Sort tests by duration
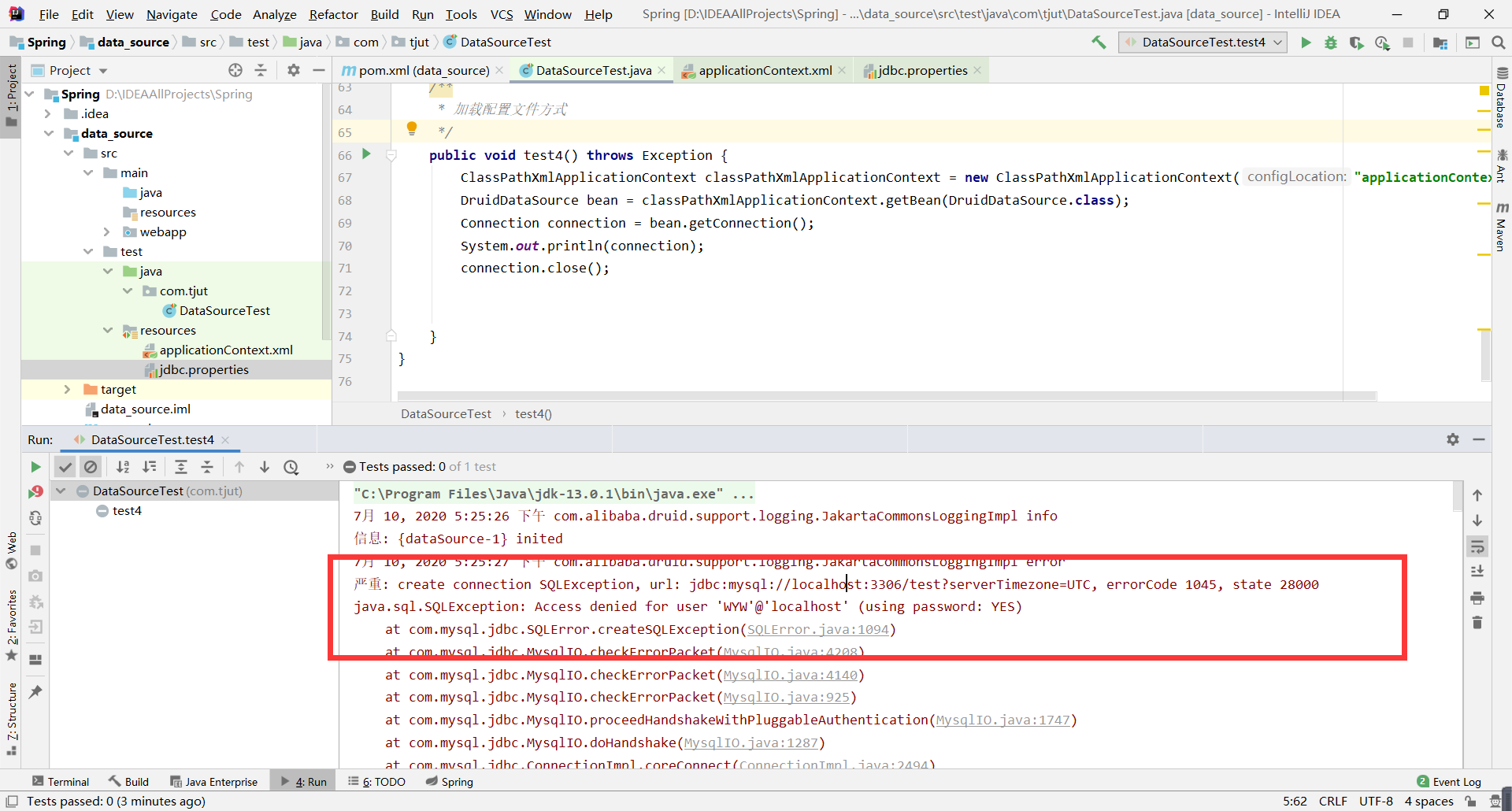 (x=150, y=467)
